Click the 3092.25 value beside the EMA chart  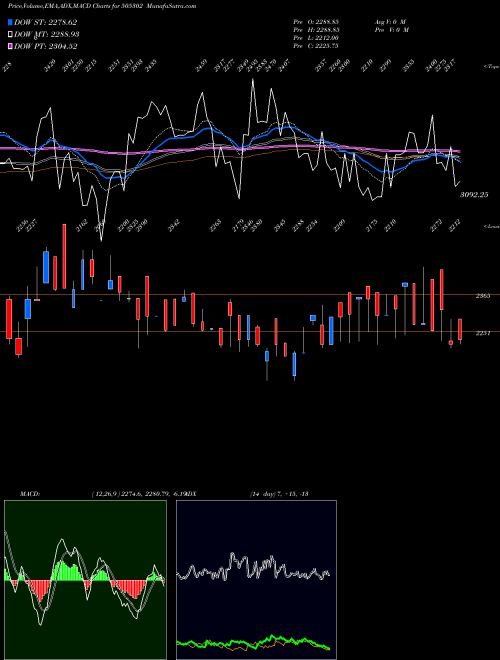coord(474,195)
